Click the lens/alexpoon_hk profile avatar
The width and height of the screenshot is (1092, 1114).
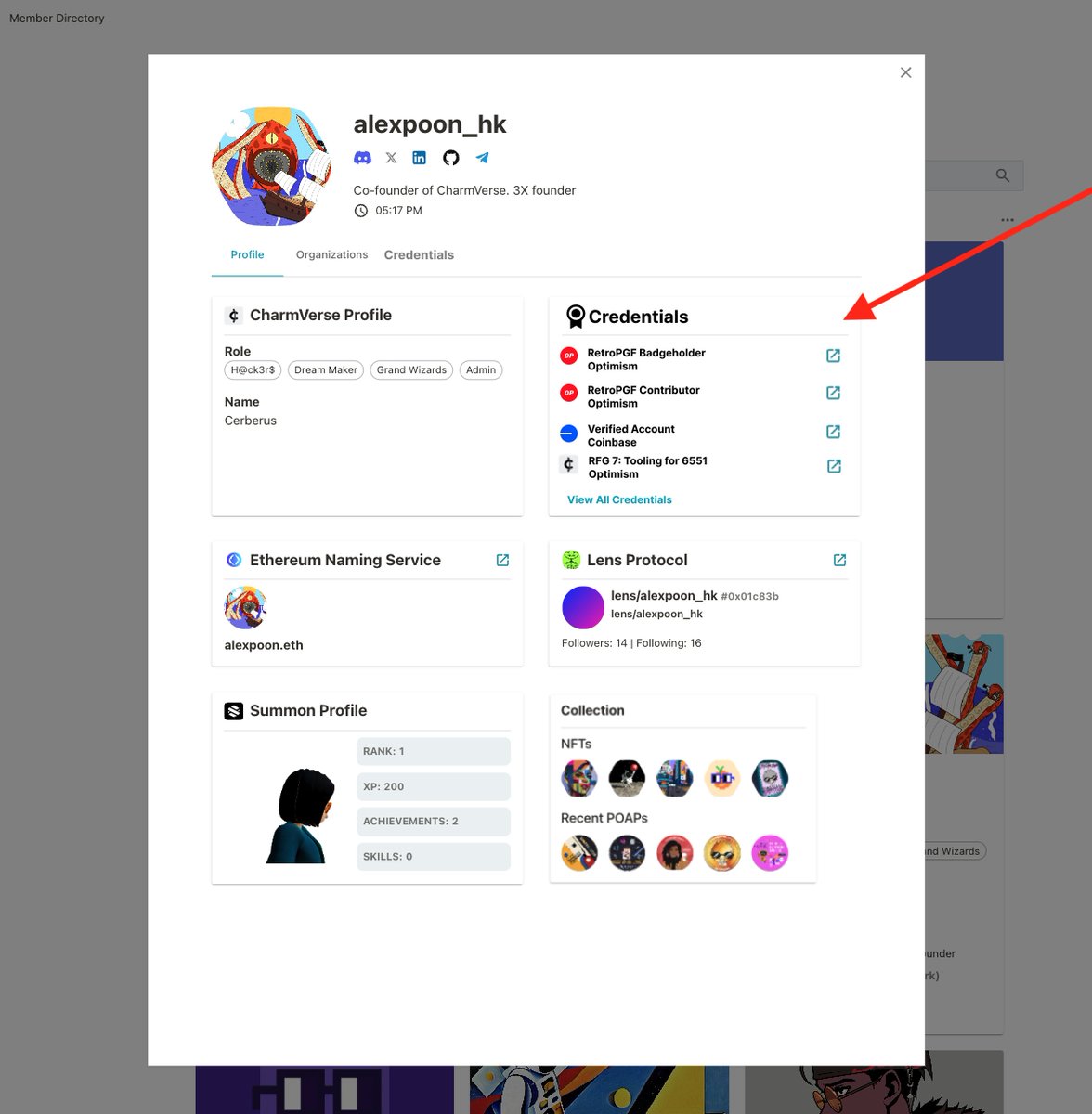pos(583,607)
